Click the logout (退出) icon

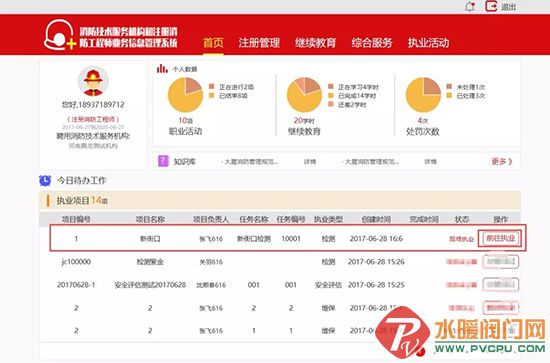(x=491, y=6)
